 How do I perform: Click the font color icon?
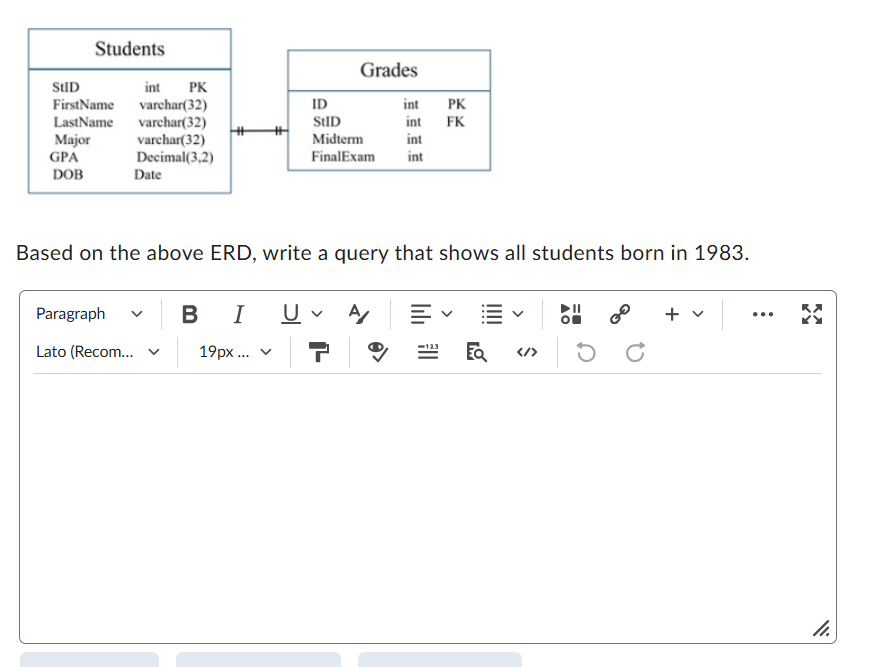[x=358, y=313]
